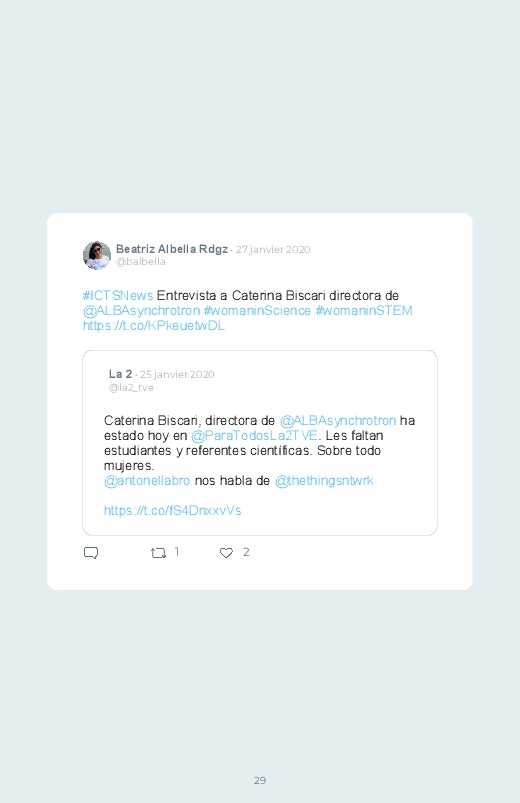The image size is (520, 803).
Task: Open the @antonellabro mention
Action: tap(147, 480)
